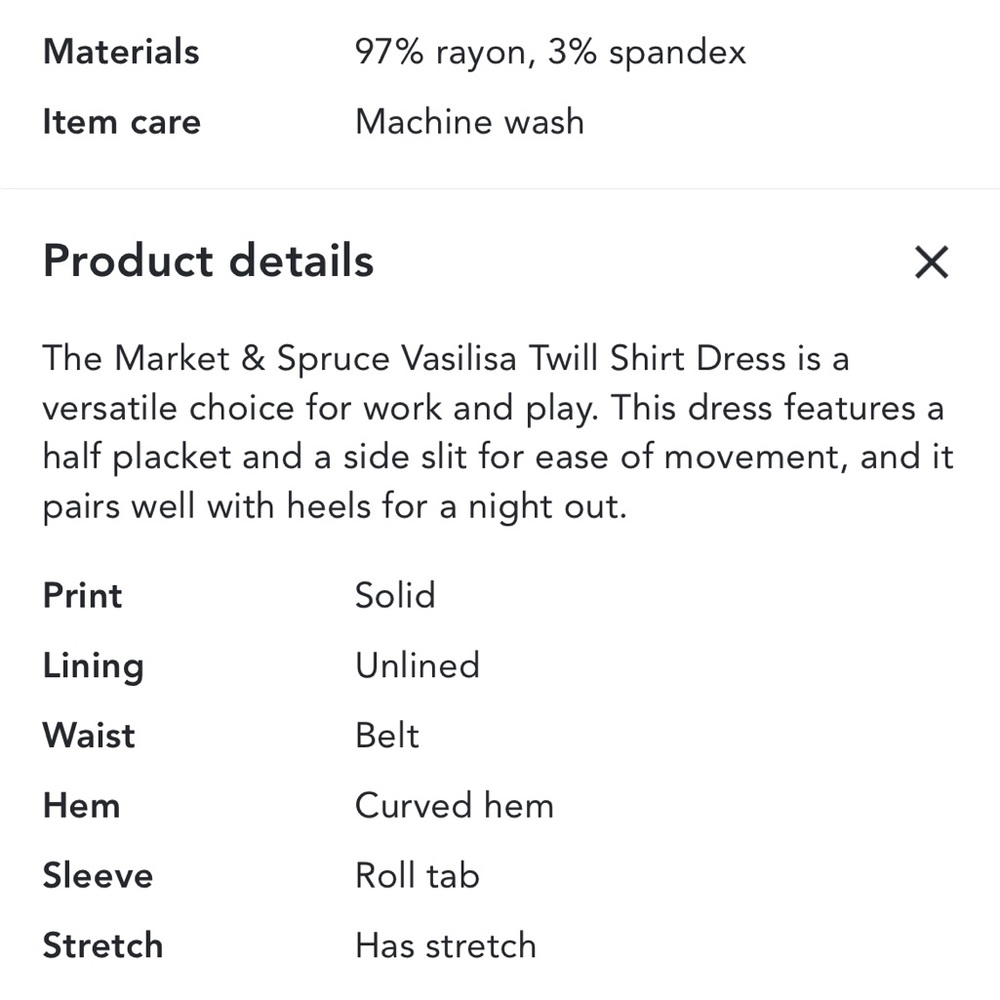The height and width of the screenshot is (1000, 1000).
Task: Tap the Machine wash value
Action: point(469,122)
